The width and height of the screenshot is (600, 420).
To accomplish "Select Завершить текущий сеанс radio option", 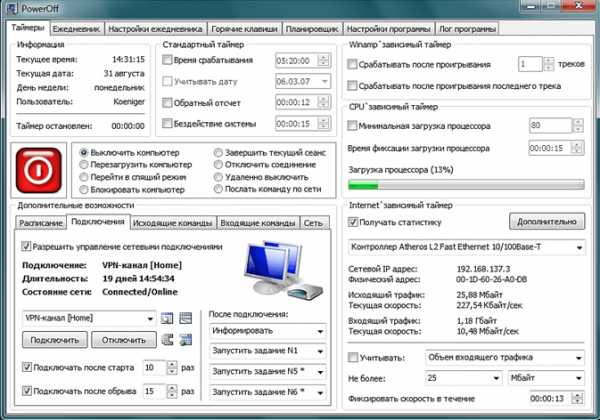I will [219, 152].
